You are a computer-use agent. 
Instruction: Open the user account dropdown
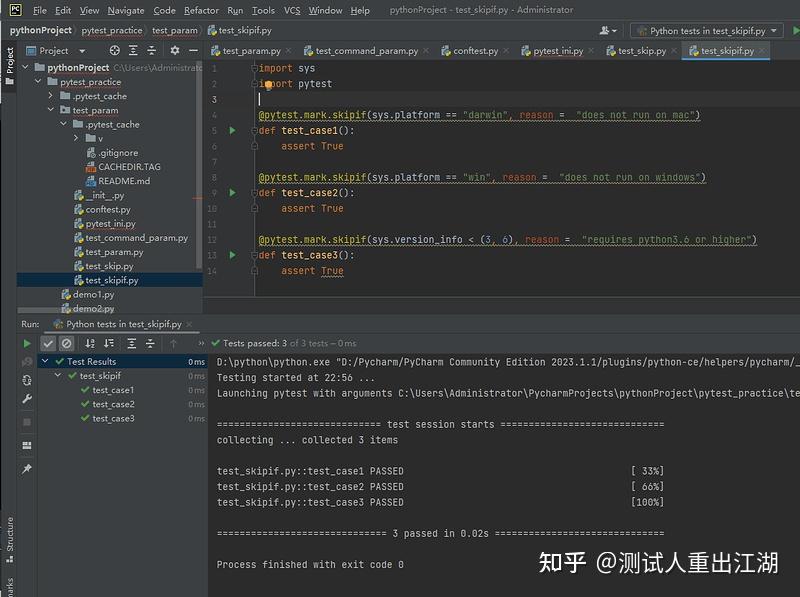(x=608, y=31)
